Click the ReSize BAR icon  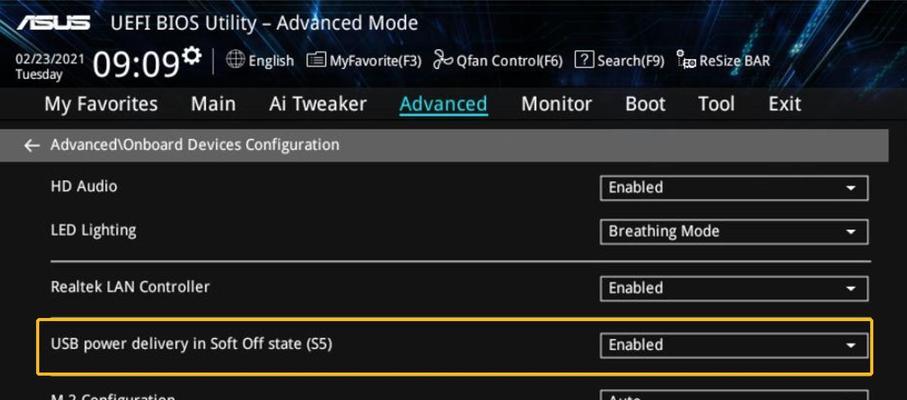(x=687, y=60)
